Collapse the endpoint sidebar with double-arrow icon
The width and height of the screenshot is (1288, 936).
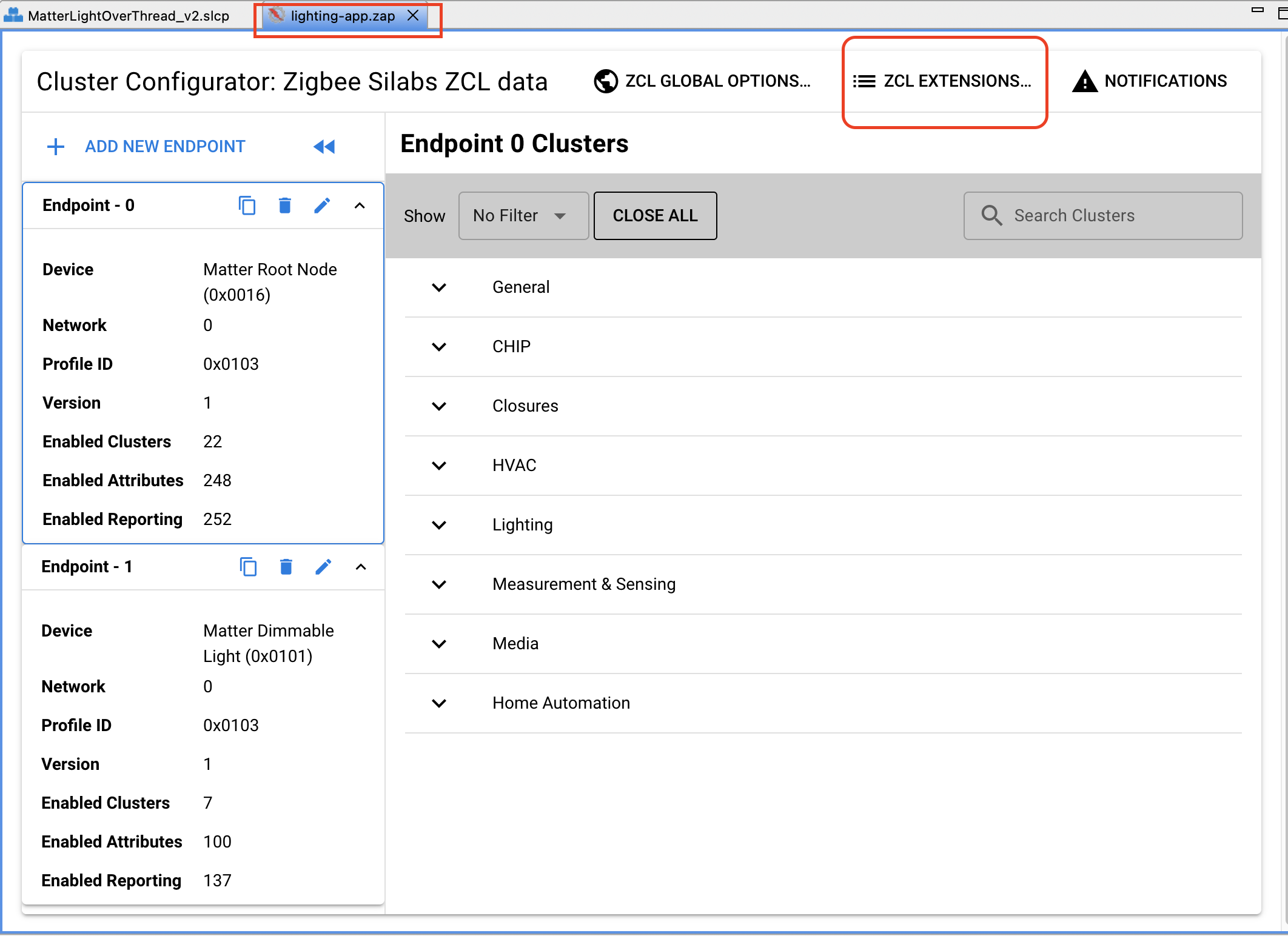point(324,147)
